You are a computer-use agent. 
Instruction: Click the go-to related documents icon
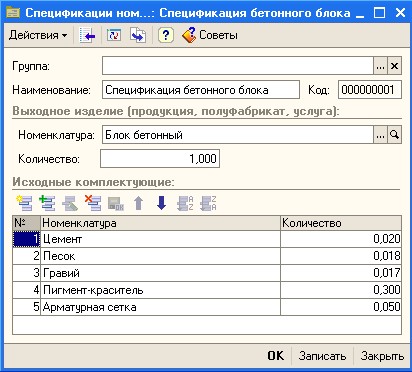(138, 35)
